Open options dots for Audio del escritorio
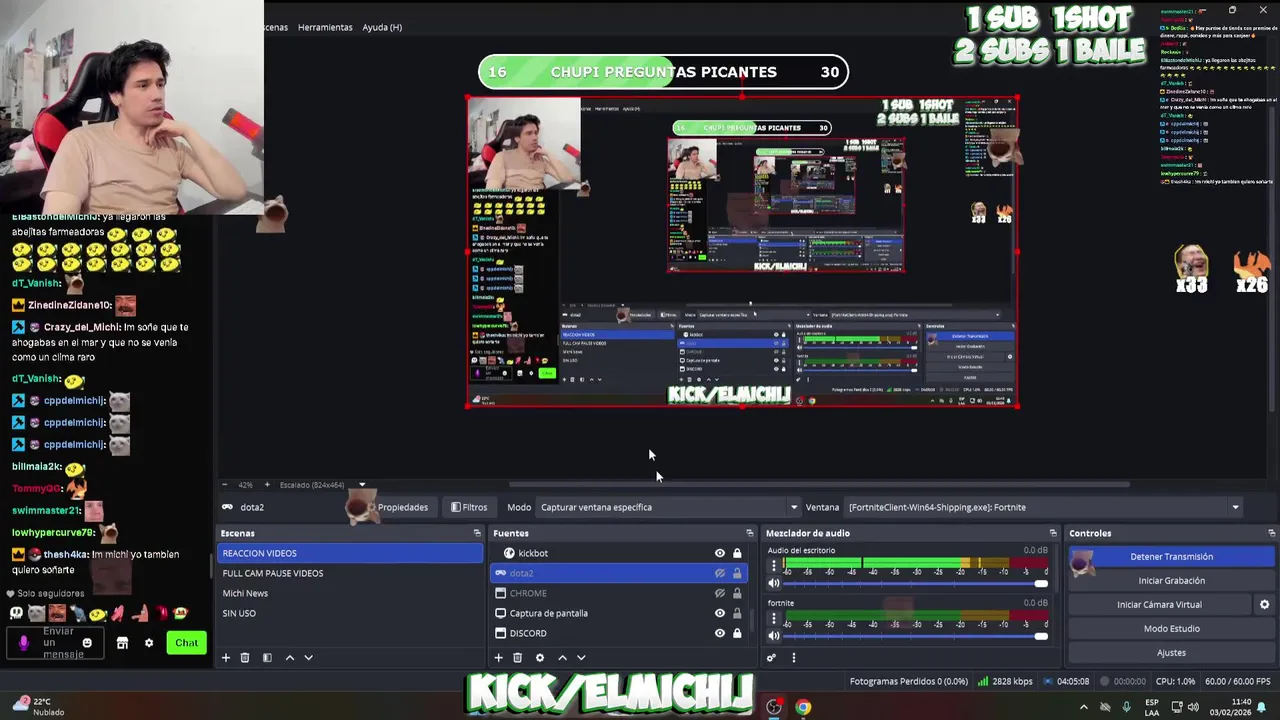 click(x=773, y=566)
